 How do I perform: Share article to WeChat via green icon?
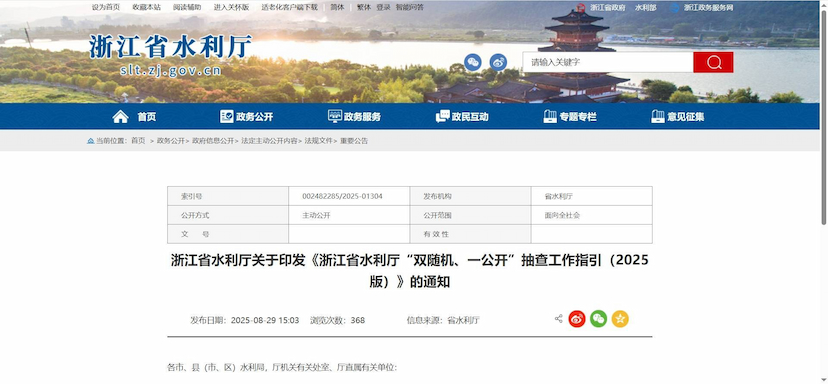point(598,319)
